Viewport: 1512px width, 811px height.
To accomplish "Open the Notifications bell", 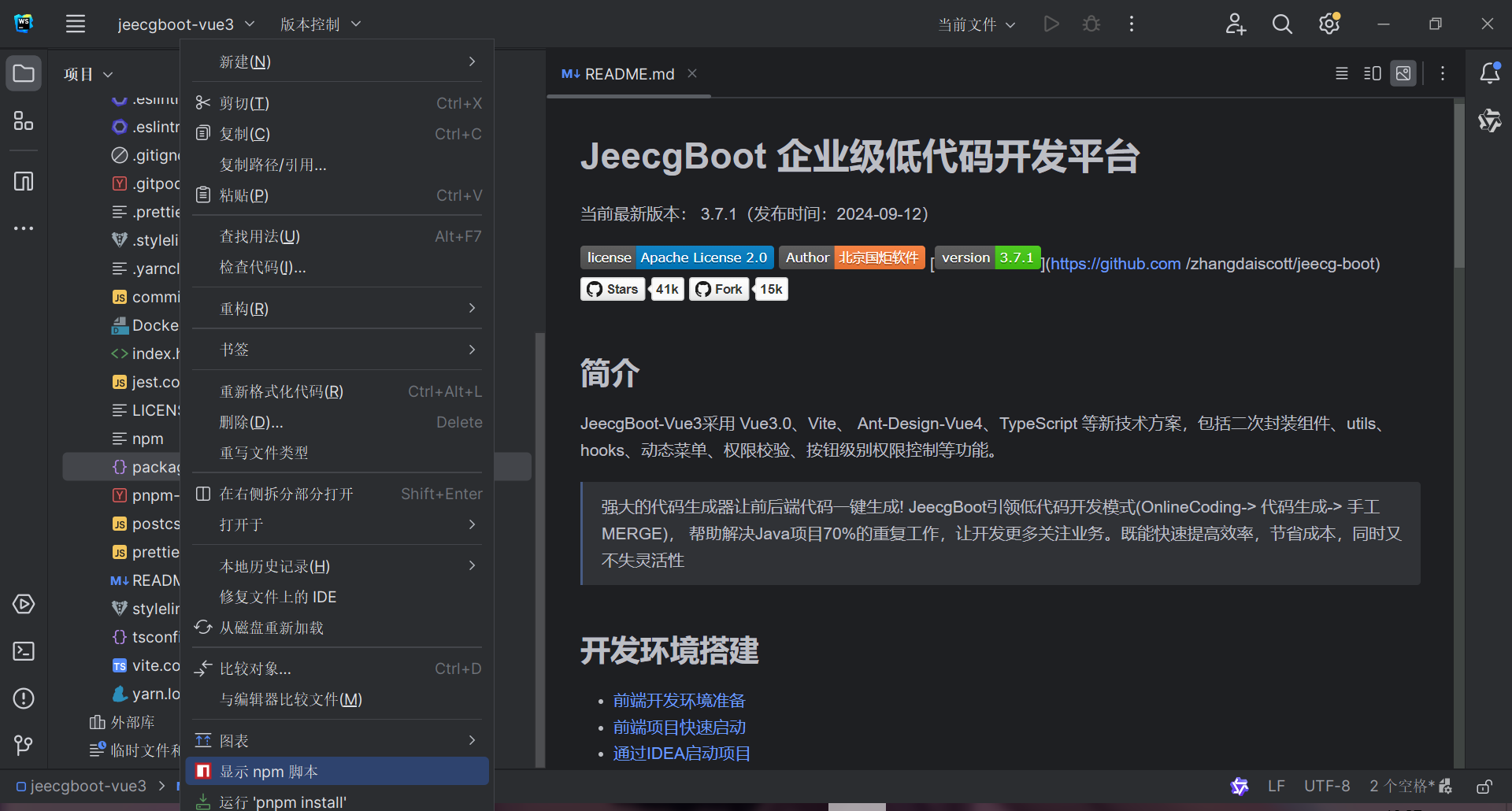I will [1490, 73].
